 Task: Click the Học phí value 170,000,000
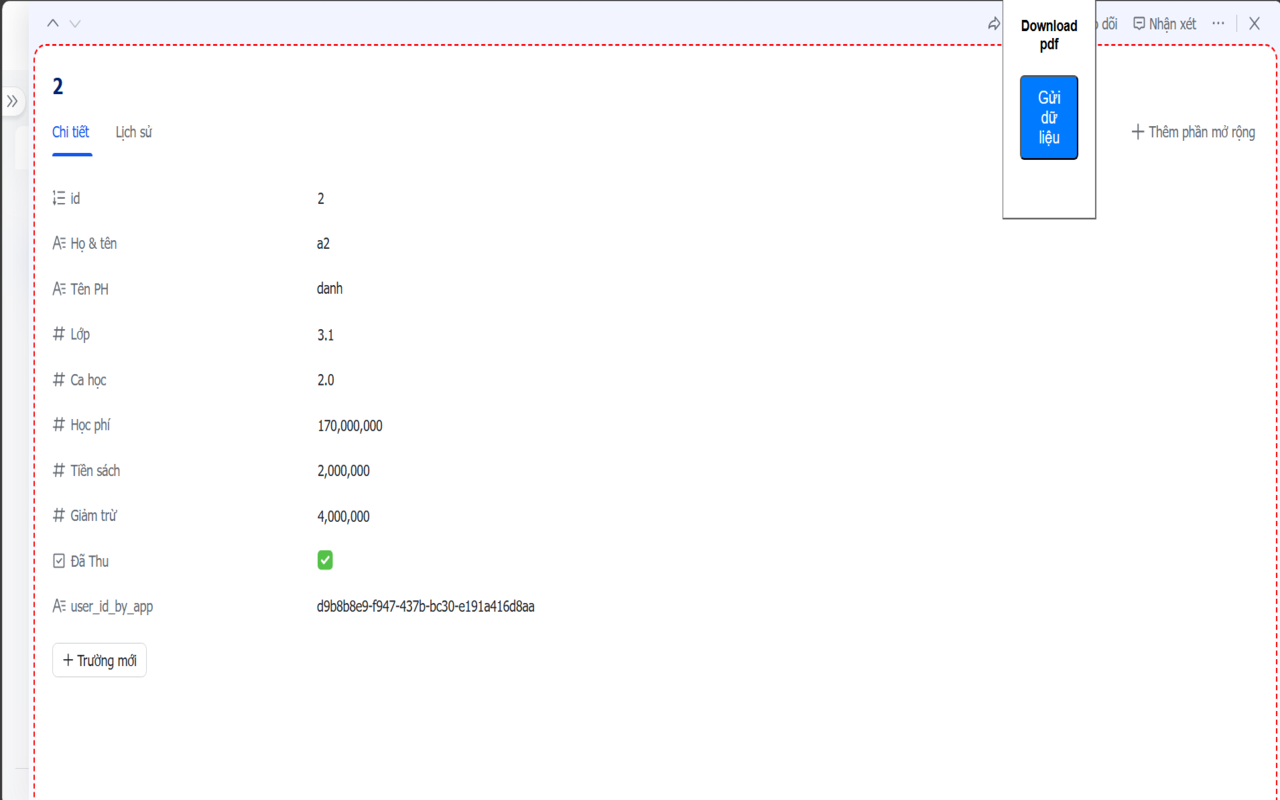click(x=350, y=426)
